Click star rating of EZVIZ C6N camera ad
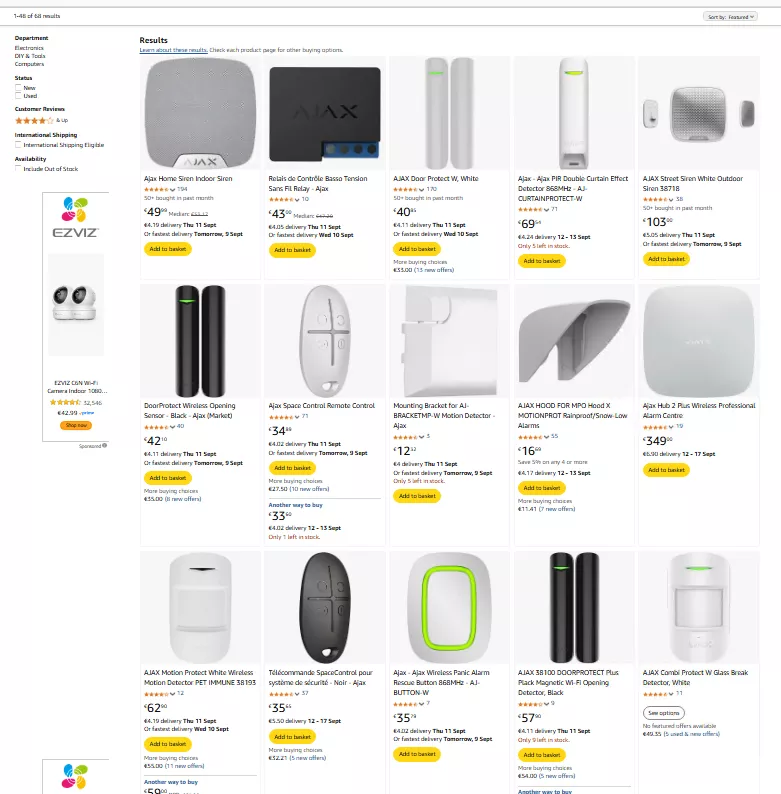Image resolution: width=781 pixels, height=794 pixels. pyautogui.click(x=65, y=402)
